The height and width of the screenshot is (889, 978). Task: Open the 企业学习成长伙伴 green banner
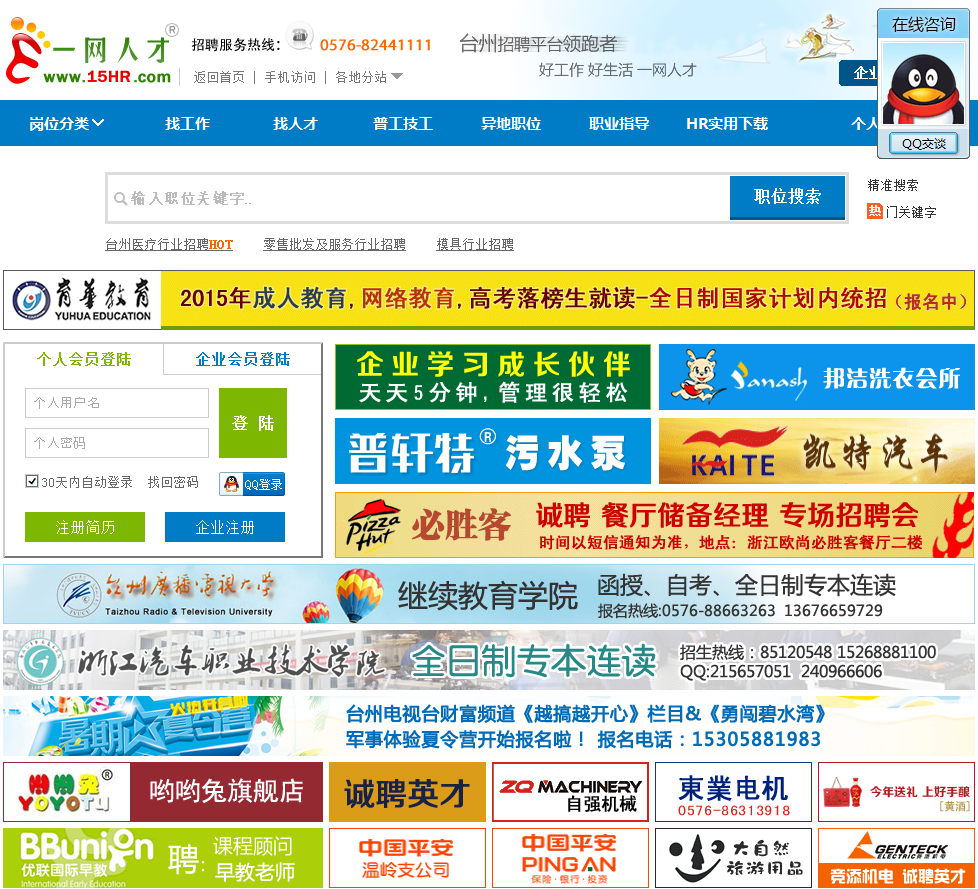coord(493,377)
